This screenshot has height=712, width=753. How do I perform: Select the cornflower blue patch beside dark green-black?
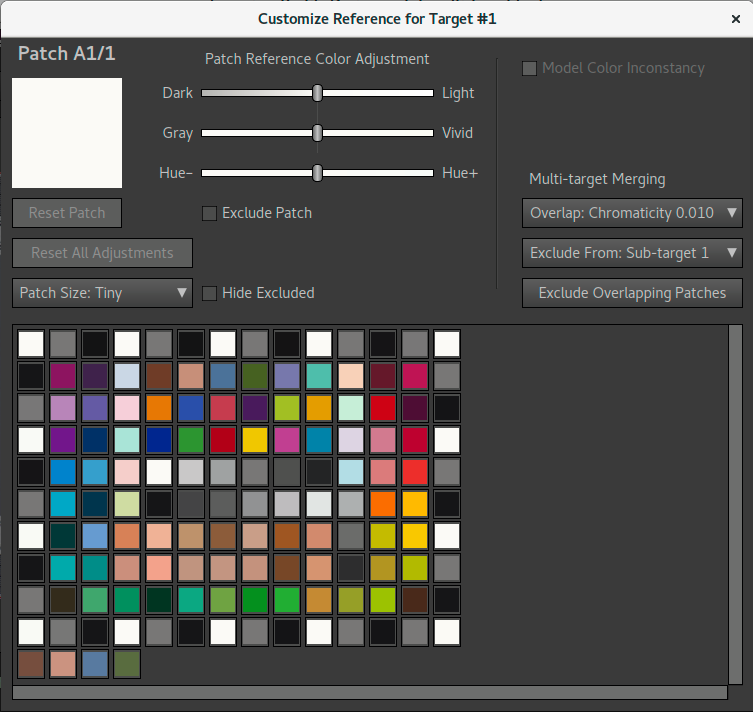95,536
